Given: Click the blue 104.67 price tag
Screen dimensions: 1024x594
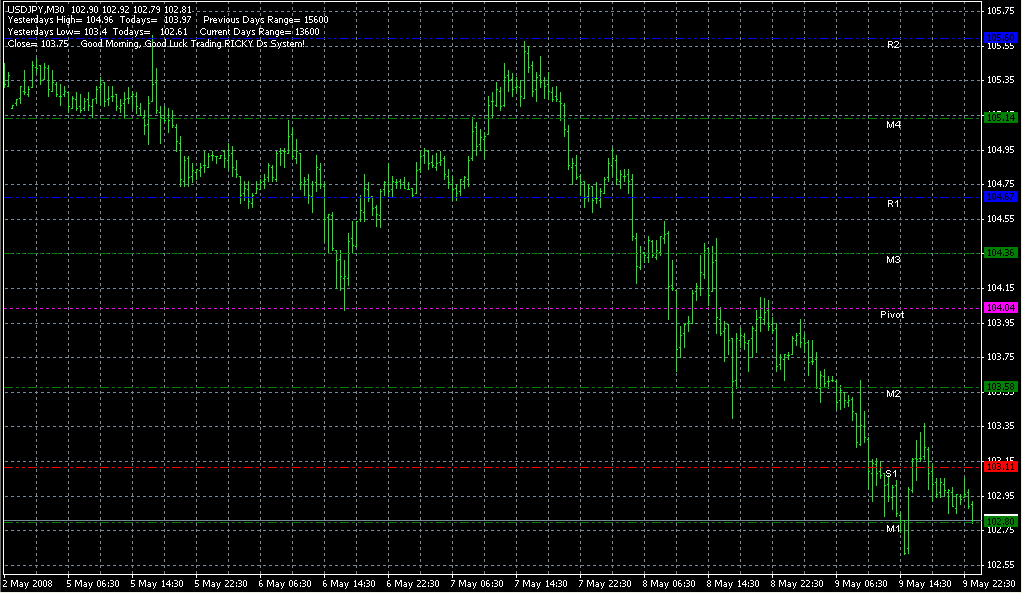Looking at the screenshot, I should pos(1001,197).
